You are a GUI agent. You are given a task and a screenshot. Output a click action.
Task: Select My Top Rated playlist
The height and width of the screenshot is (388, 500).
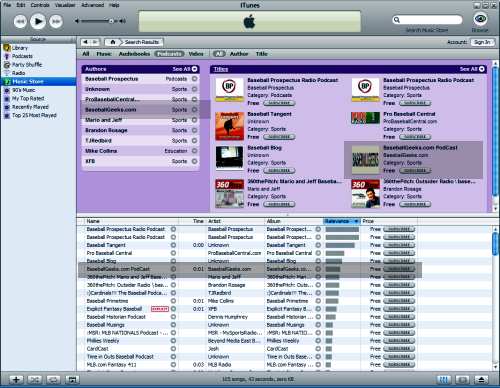click(28, 98)
